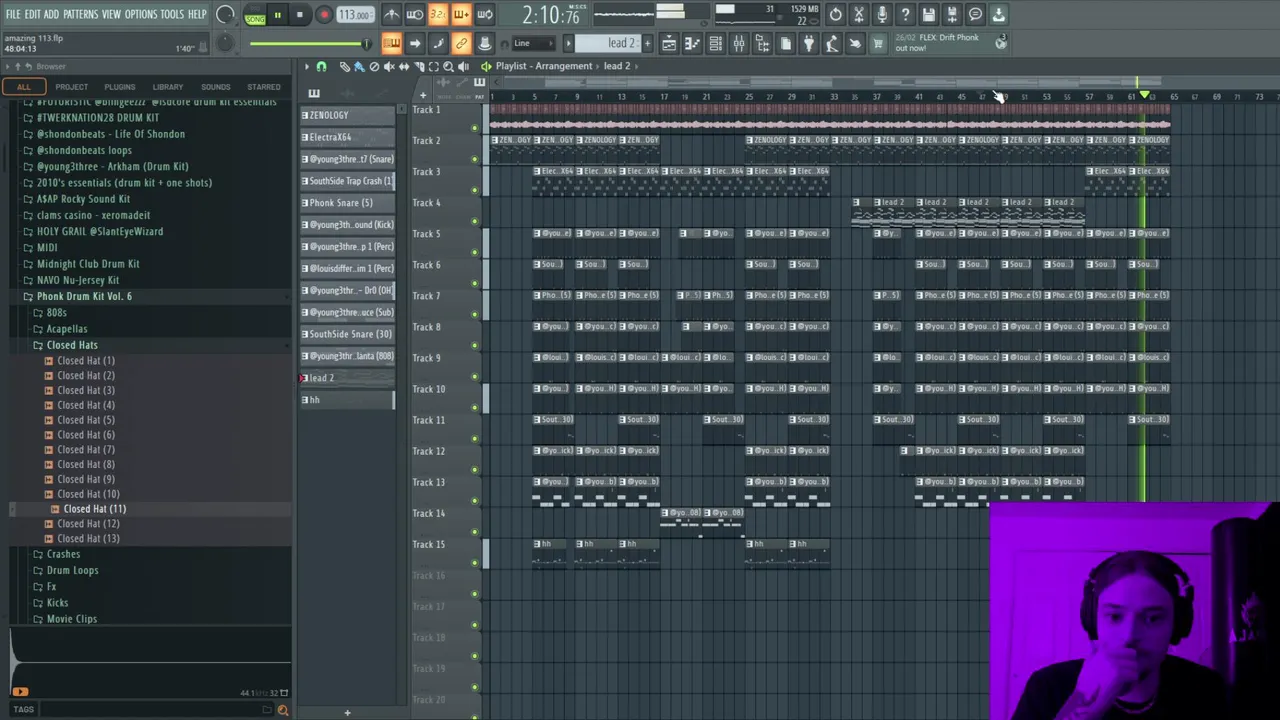Select the Delete tool in playlist
This screenshot has height=720, width=1280.
(374, 66)
